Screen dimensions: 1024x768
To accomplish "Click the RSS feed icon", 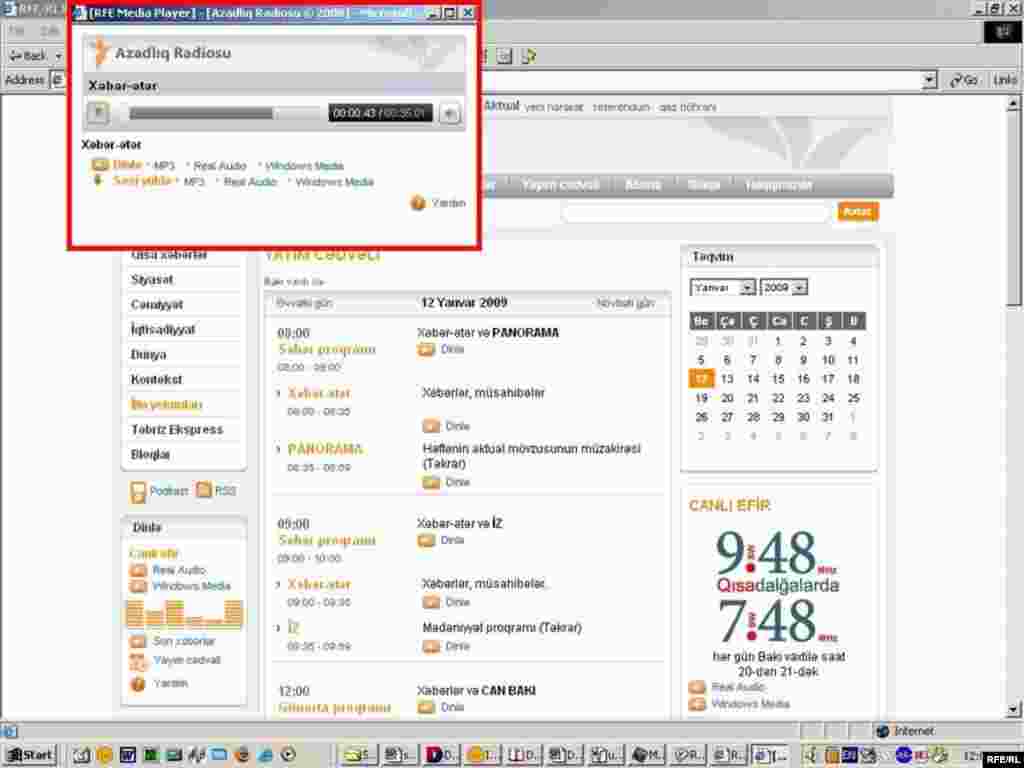I will click(x=204, y=490).
